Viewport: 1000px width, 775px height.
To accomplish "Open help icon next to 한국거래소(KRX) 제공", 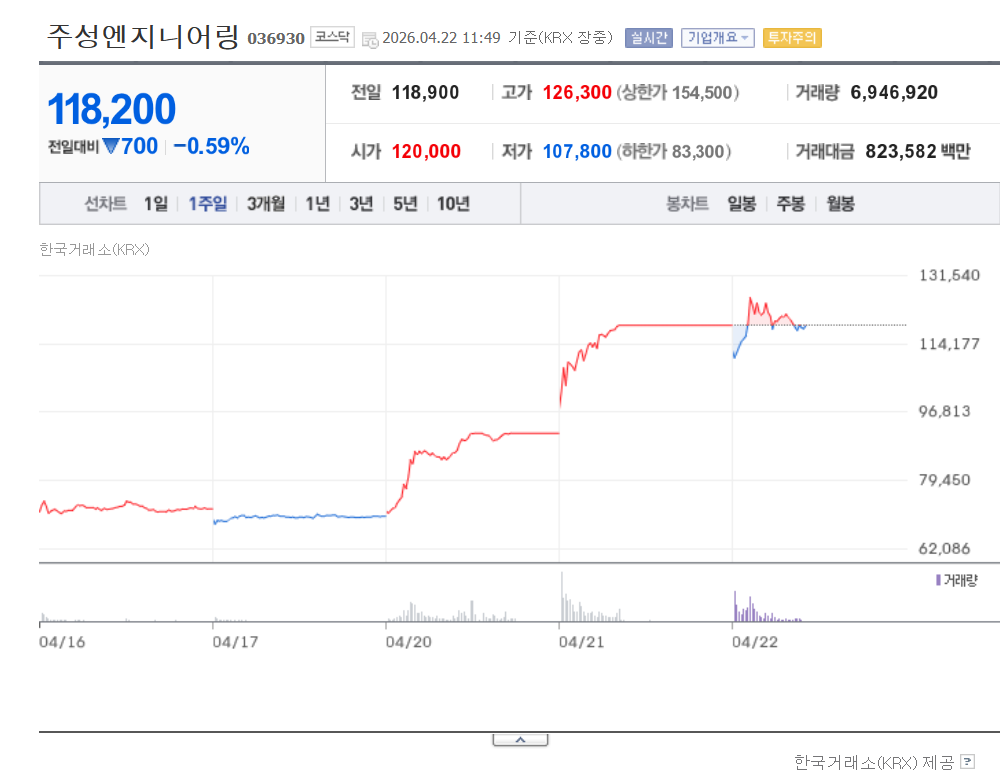I will 967,761.
